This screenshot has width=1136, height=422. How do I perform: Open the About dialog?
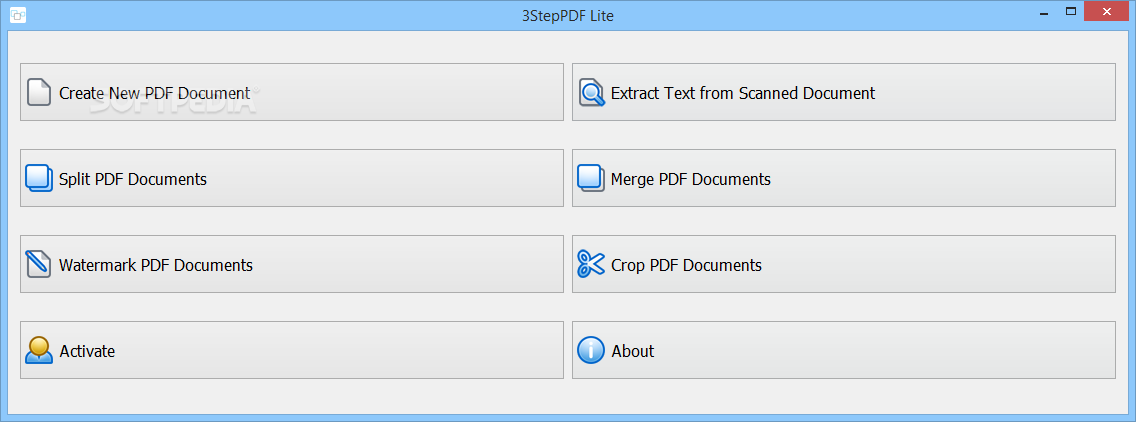point(843,350)
